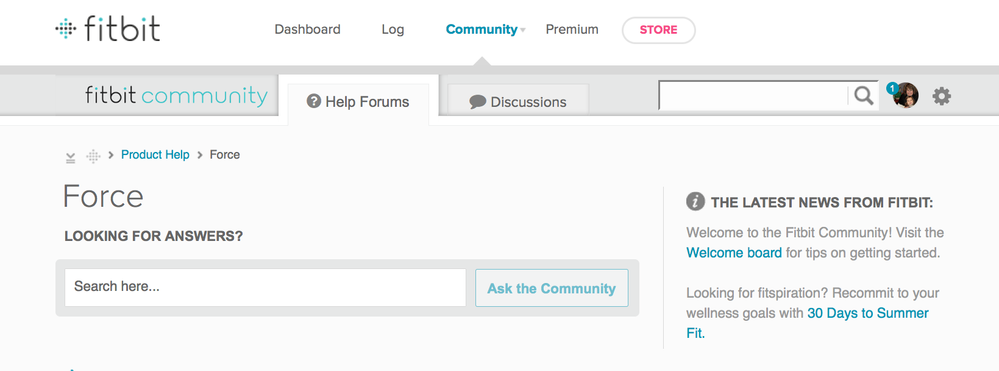Viewport: 999px width, 371px height.
Task: Click in the Search here field
Action: (265, 287)
